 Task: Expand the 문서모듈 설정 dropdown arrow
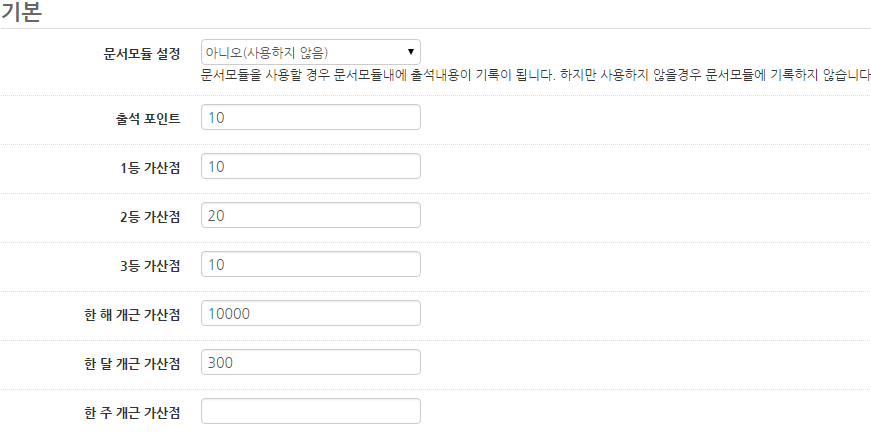[411, 52]
